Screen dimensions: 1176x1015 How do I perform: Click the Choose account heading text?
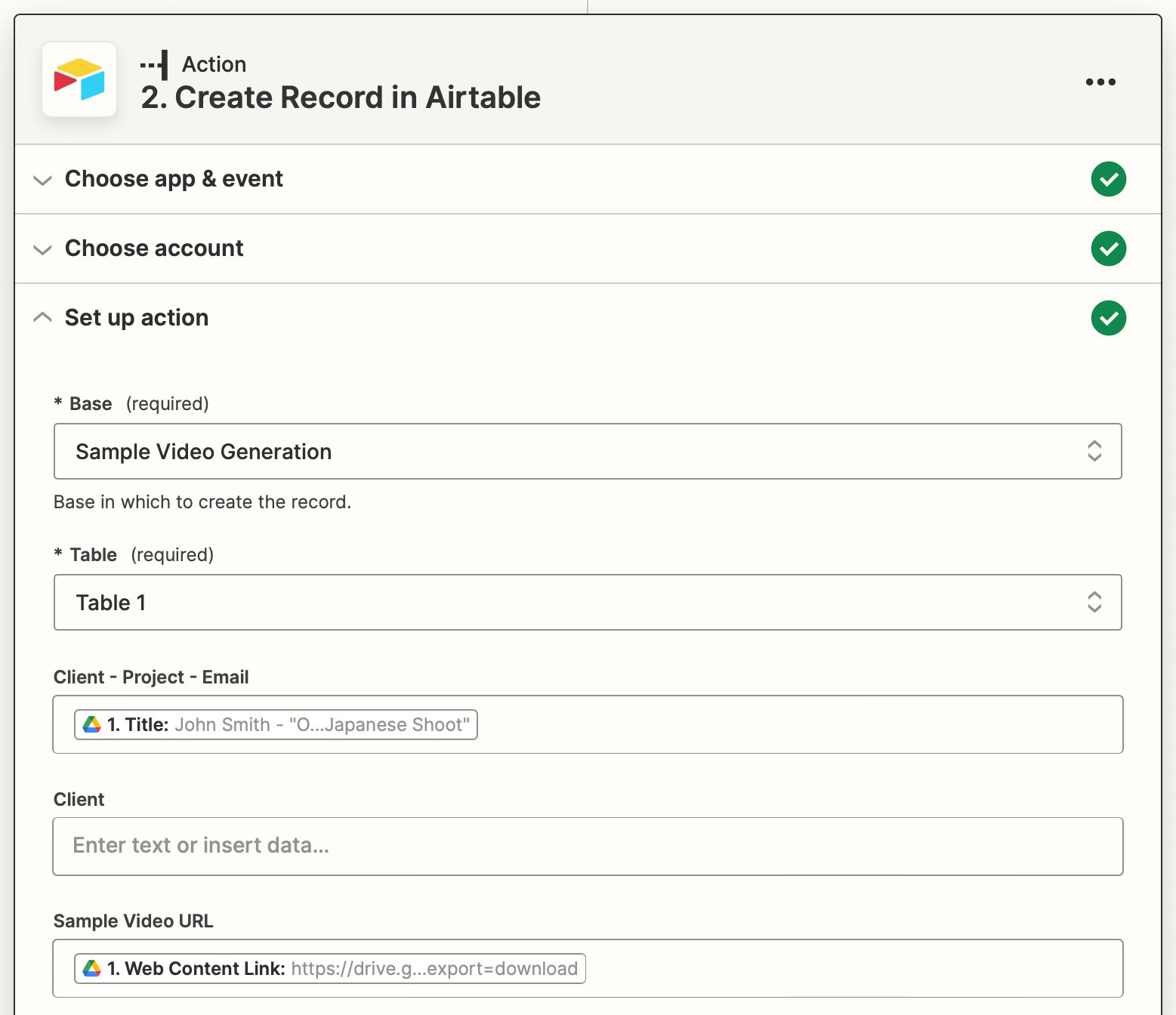pyautogui.click(x=154, y=248)
